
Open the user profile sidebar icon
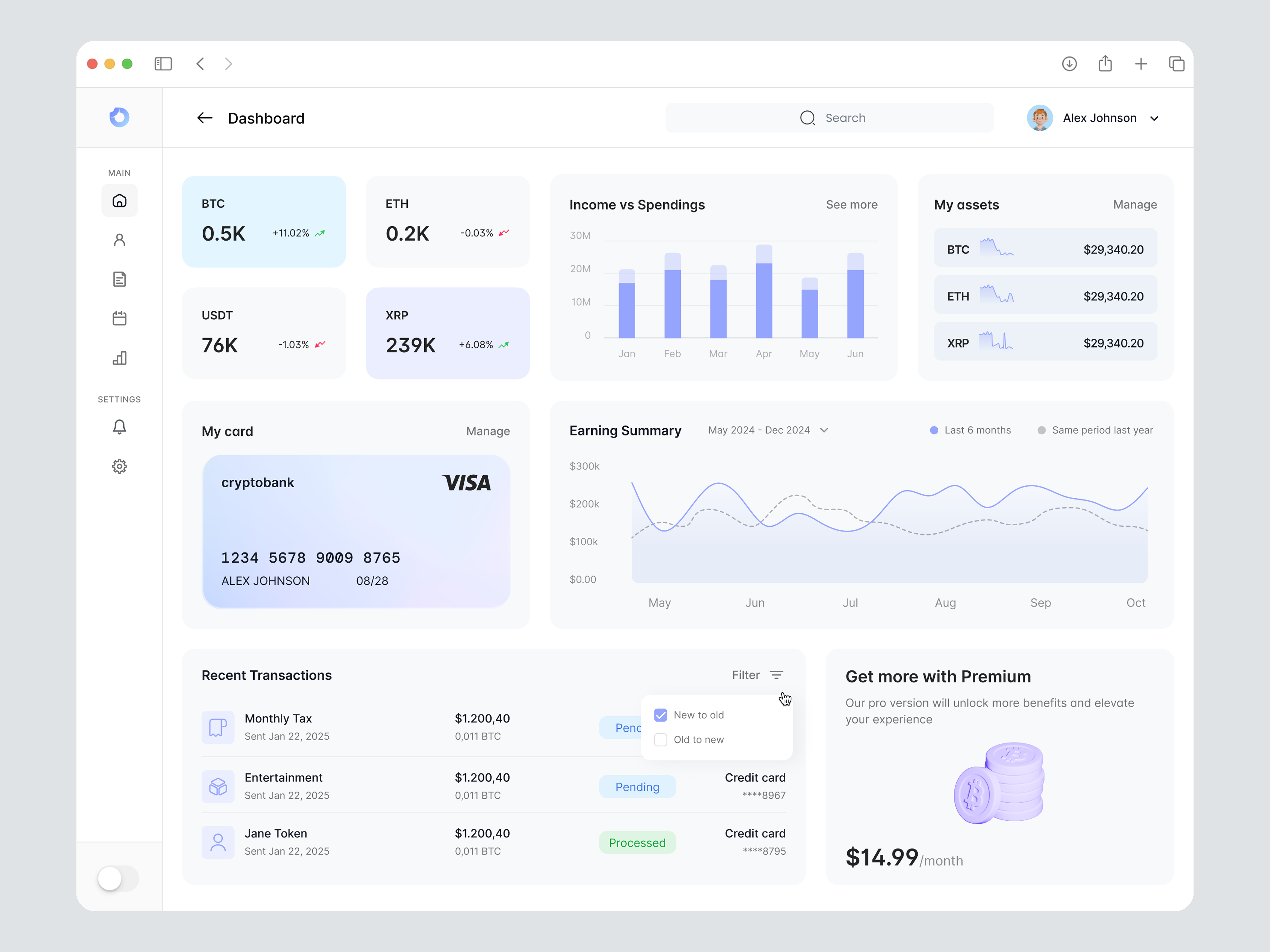(x=119, y=240)
